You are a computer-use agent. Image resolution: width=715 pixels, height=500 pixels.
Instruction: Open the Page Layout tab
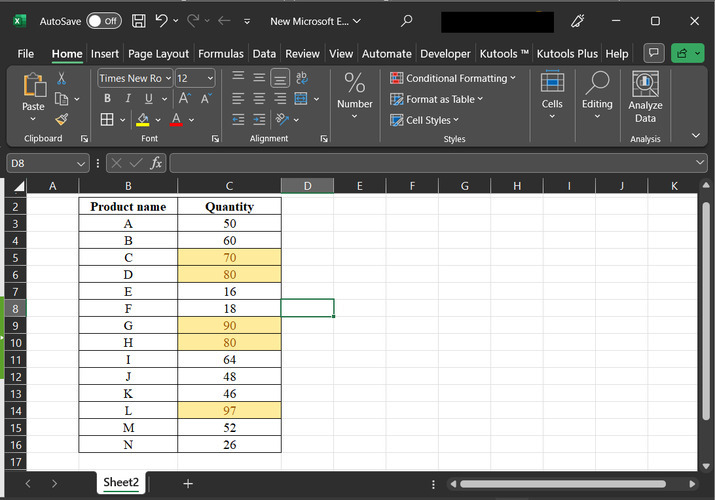click(x=158, y=54)
